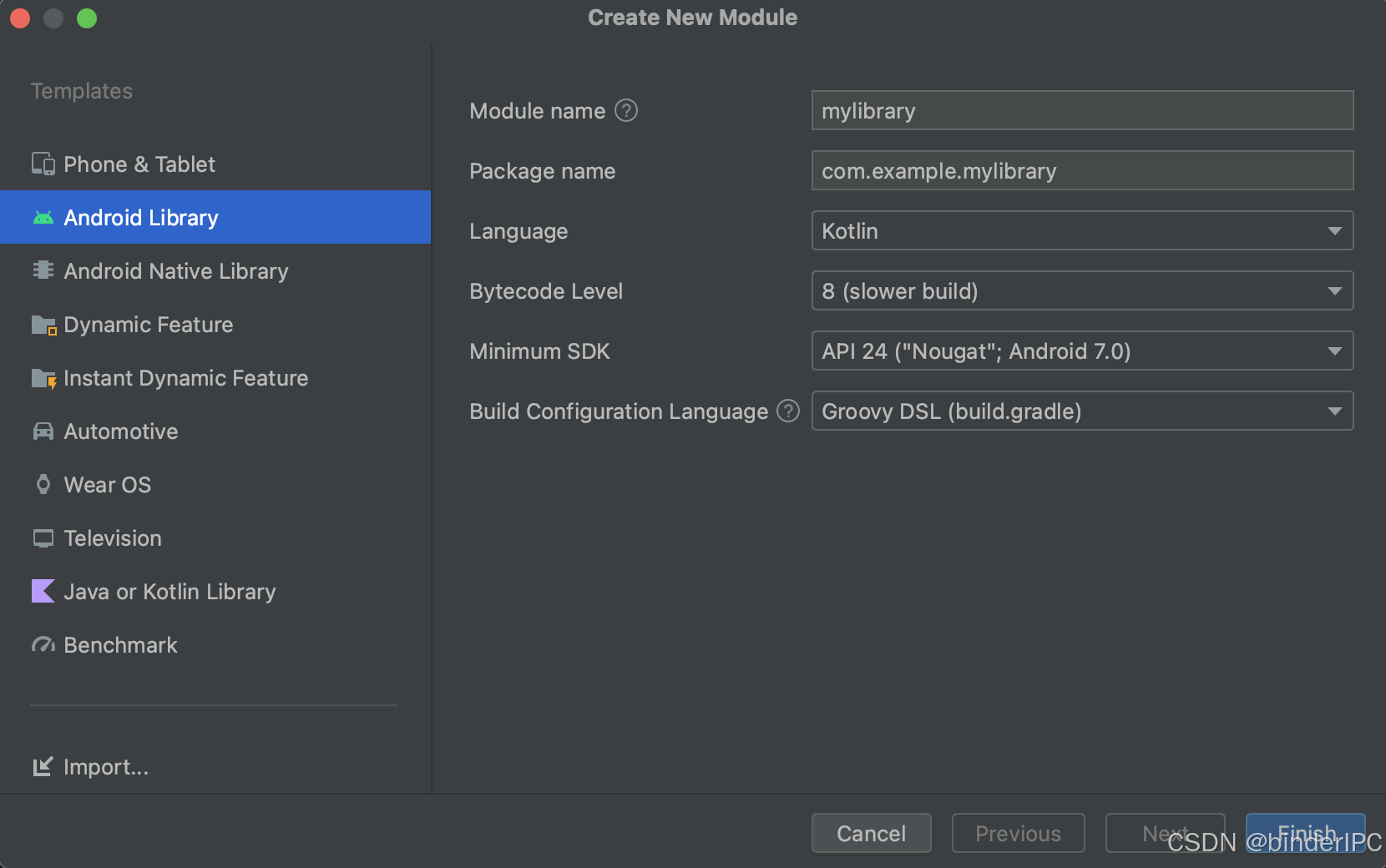Click the Television screen icon
The image size is (1386, 868).
coord(43,538)
